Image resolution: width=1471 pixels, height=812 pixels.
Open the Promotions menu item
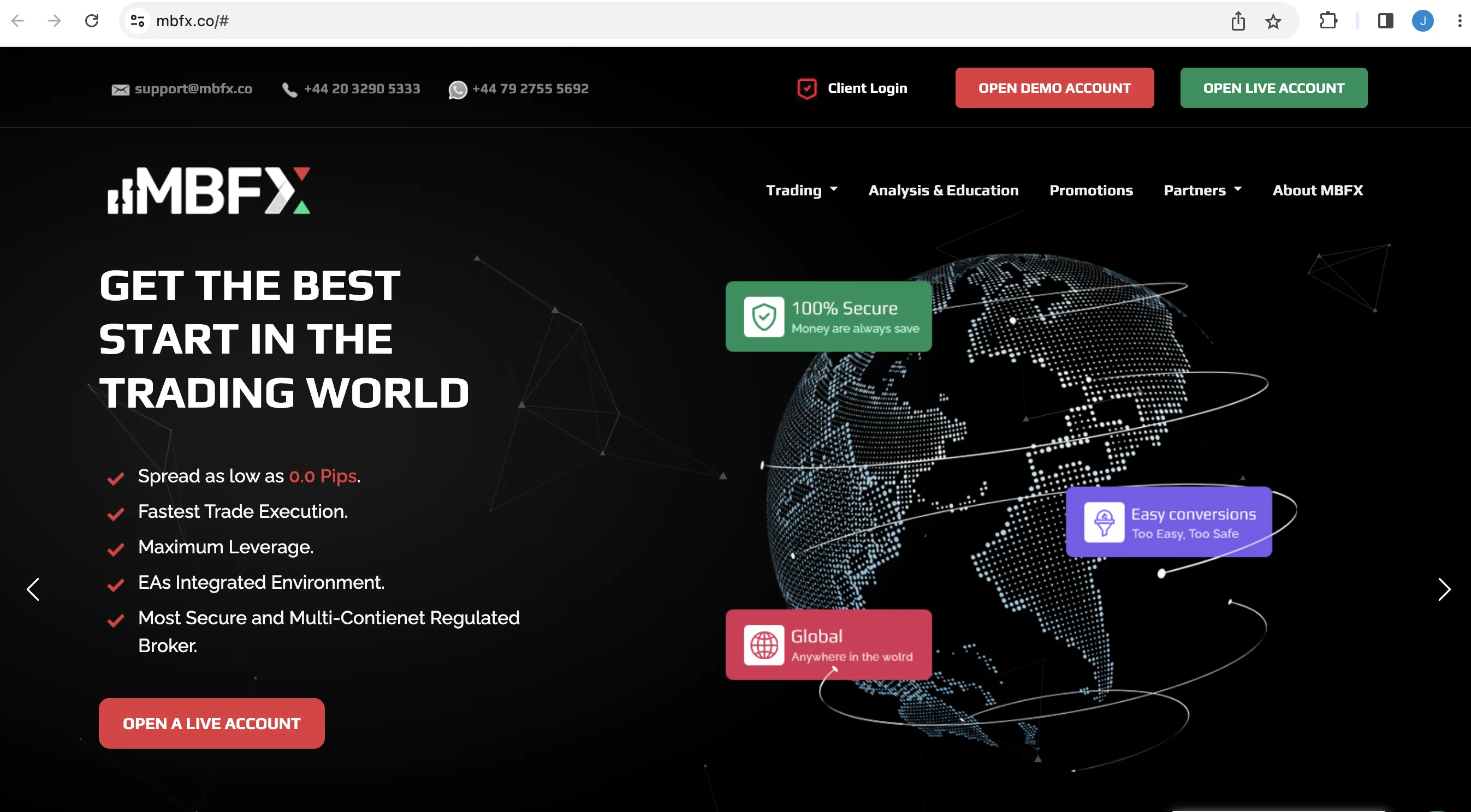(x=1090, y=190)
